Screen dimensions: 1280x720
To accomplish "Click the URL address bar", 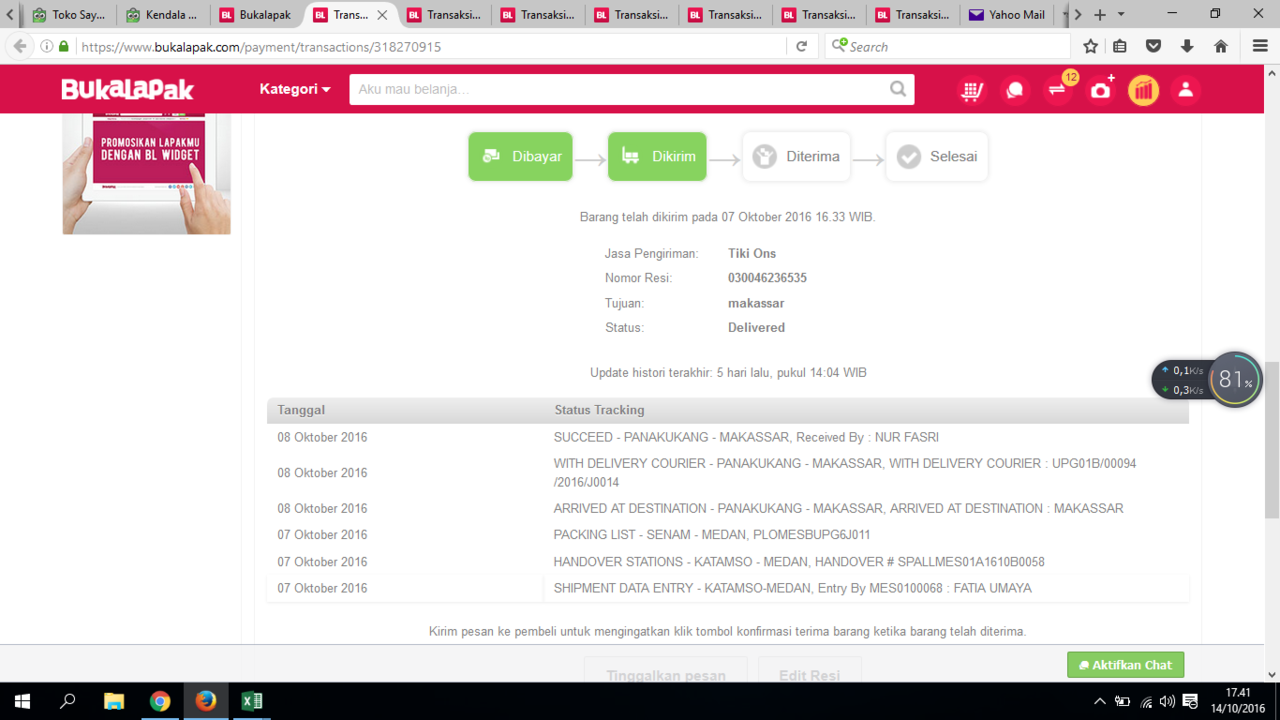I will click(430, 46).
